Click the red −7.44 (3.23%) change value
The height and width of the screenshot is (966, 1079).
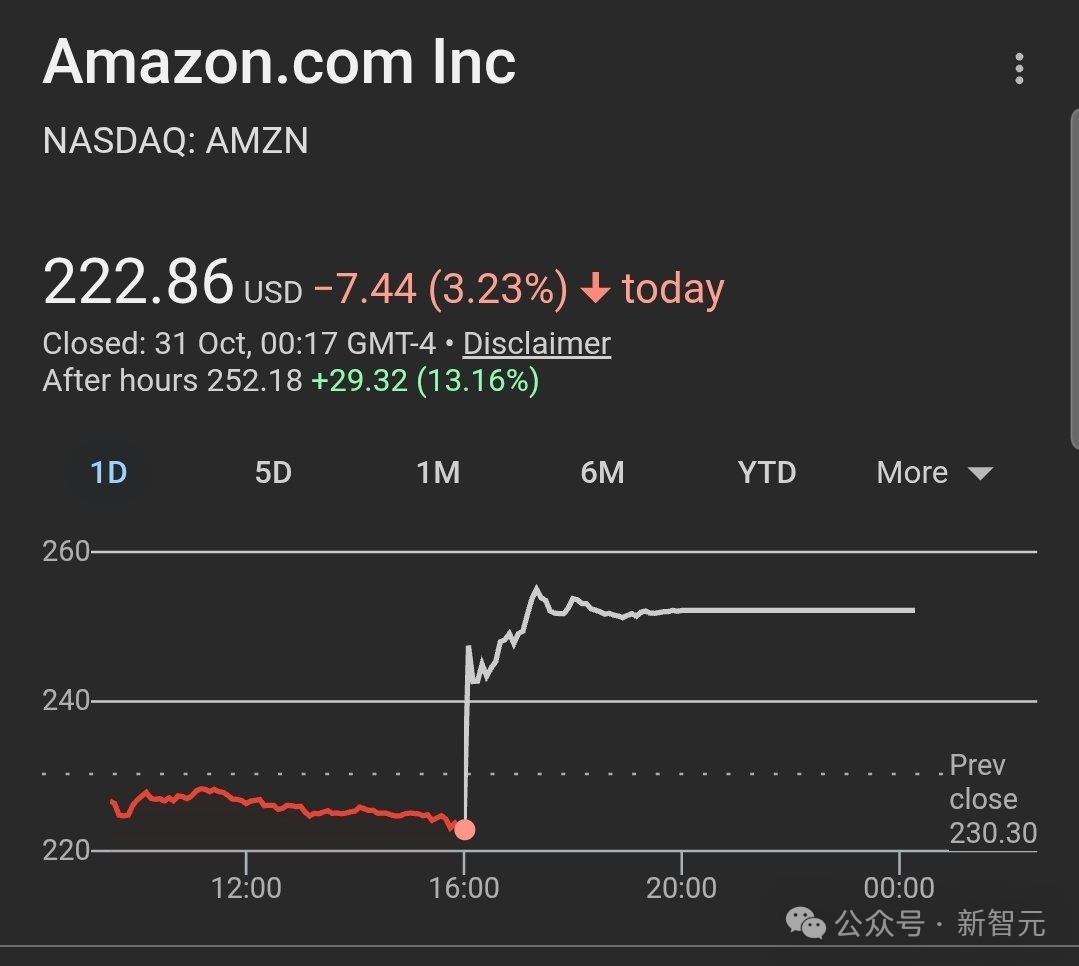(440, 290)
